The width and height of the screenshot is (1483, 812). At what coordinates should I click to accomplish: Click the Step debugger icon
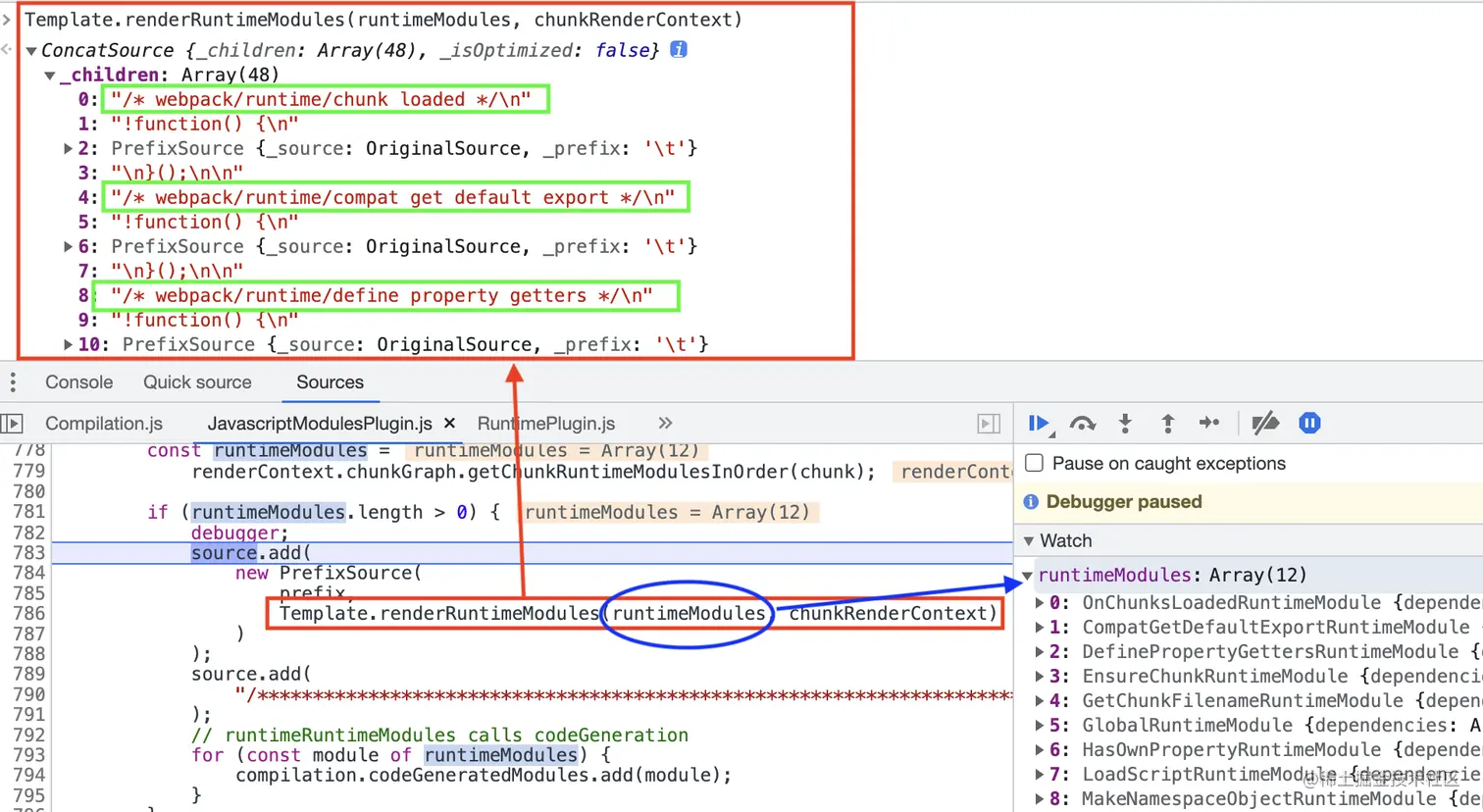1209,423
